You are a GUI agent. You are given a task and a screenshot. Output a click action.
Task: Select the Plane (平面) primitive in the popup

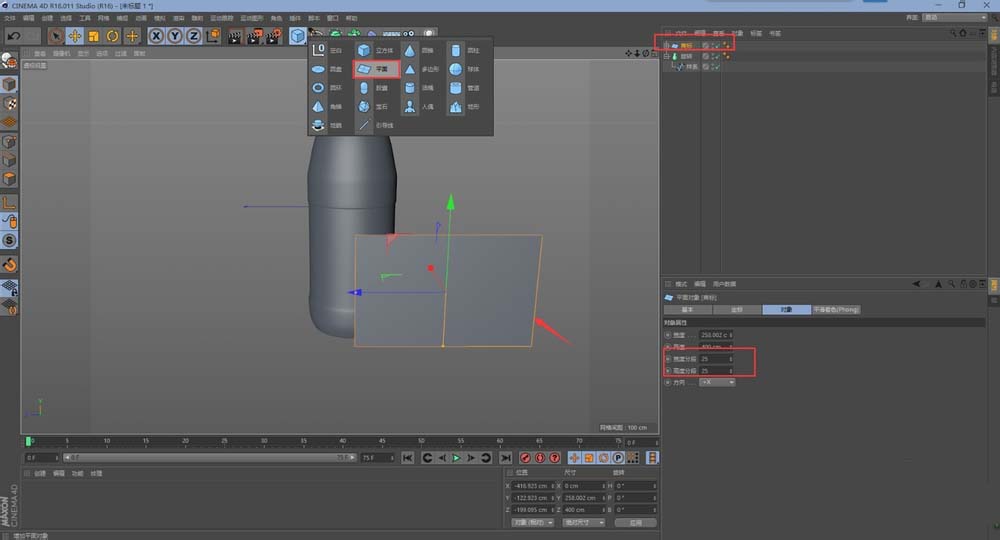(x=376, y=69)
